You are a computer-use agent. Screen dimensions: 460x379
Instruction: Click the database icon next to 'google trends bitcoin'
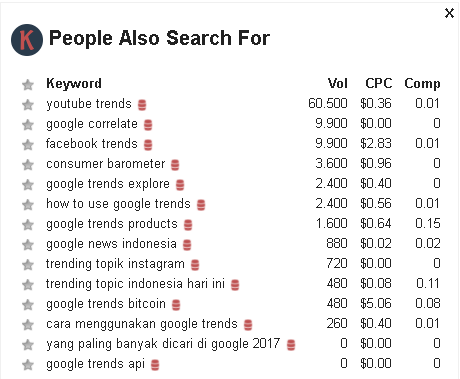pos(176,305)
